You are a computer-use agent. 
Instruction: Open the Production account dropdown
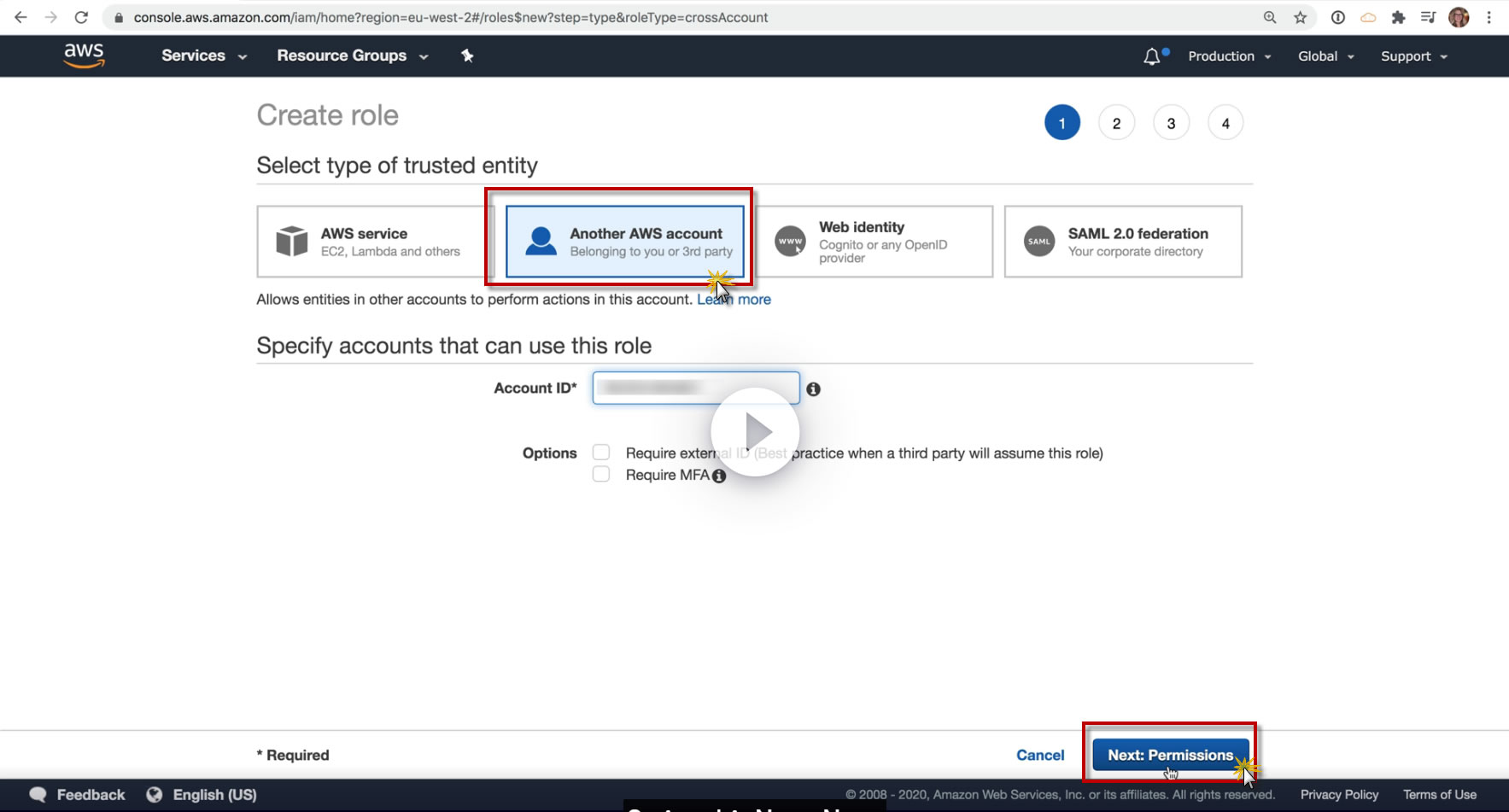pyautogui.click(x=1230, y=56)
